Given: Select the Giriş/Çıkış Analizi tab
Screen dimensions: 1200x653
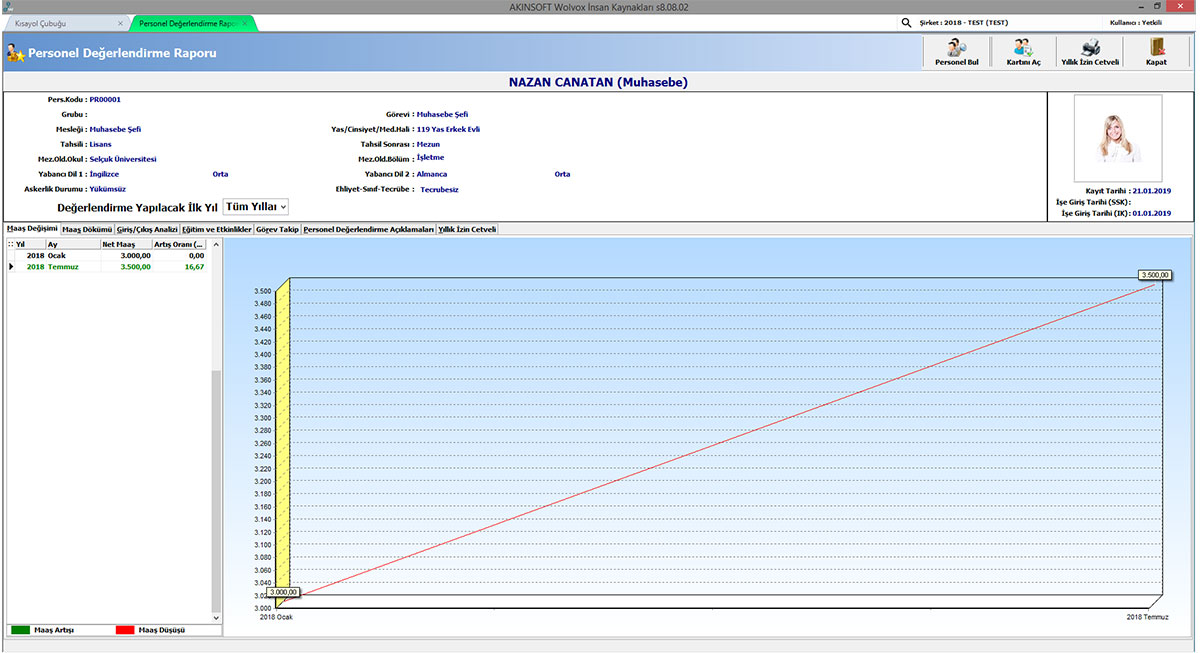Looking at the screenshot, I should coord(147,229).
